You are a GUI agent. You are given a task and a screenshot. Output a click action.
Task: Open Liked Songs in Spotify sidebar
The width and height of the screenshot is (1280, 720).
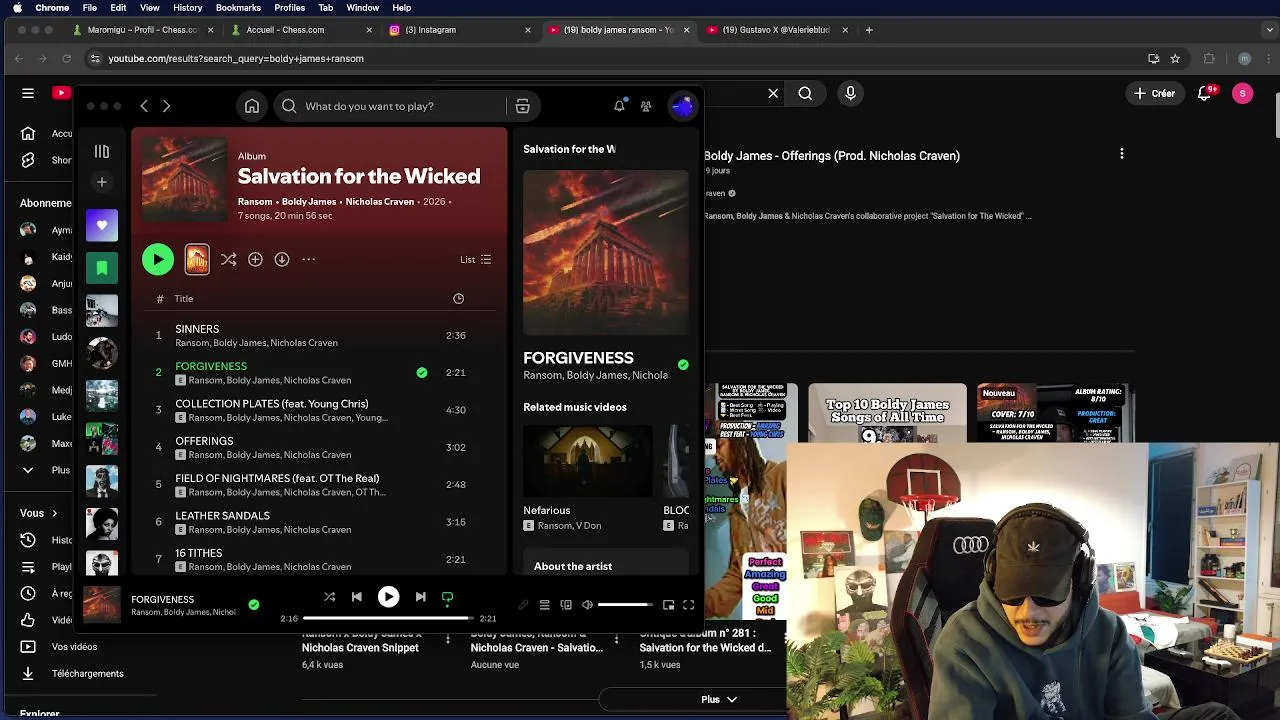101,225
